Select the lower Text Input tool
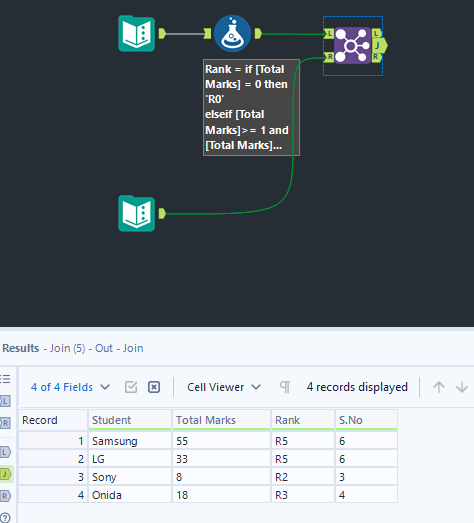Viewport: 474px width, 523px height. click(136, 213)
